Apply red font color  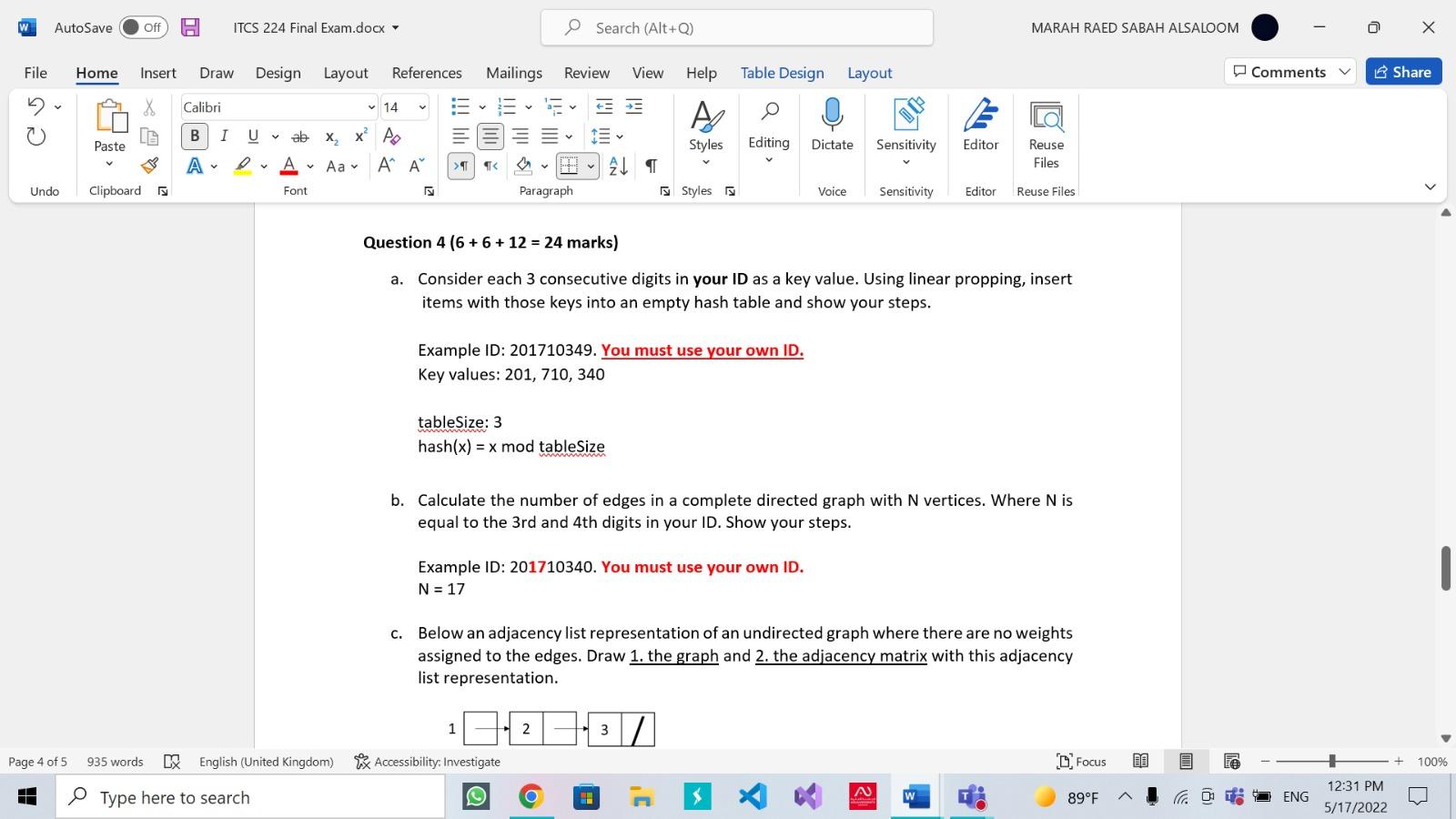[288, 166]
